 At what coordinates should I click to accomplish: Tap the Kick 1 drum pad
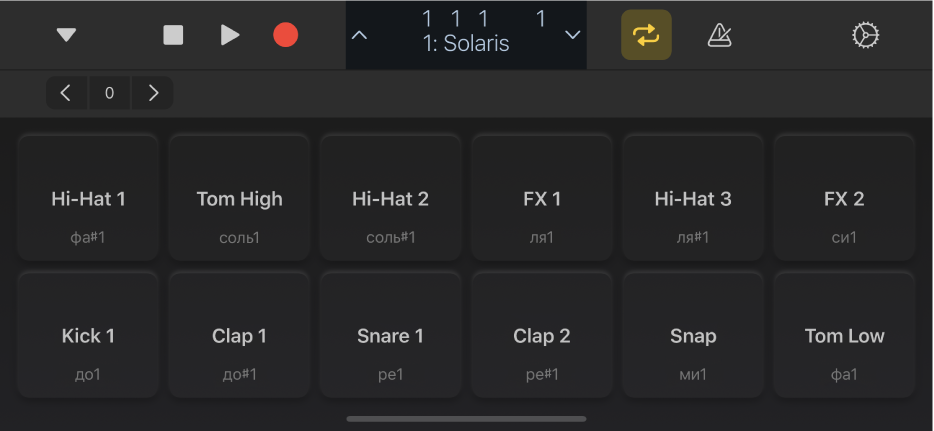(88, 335)
